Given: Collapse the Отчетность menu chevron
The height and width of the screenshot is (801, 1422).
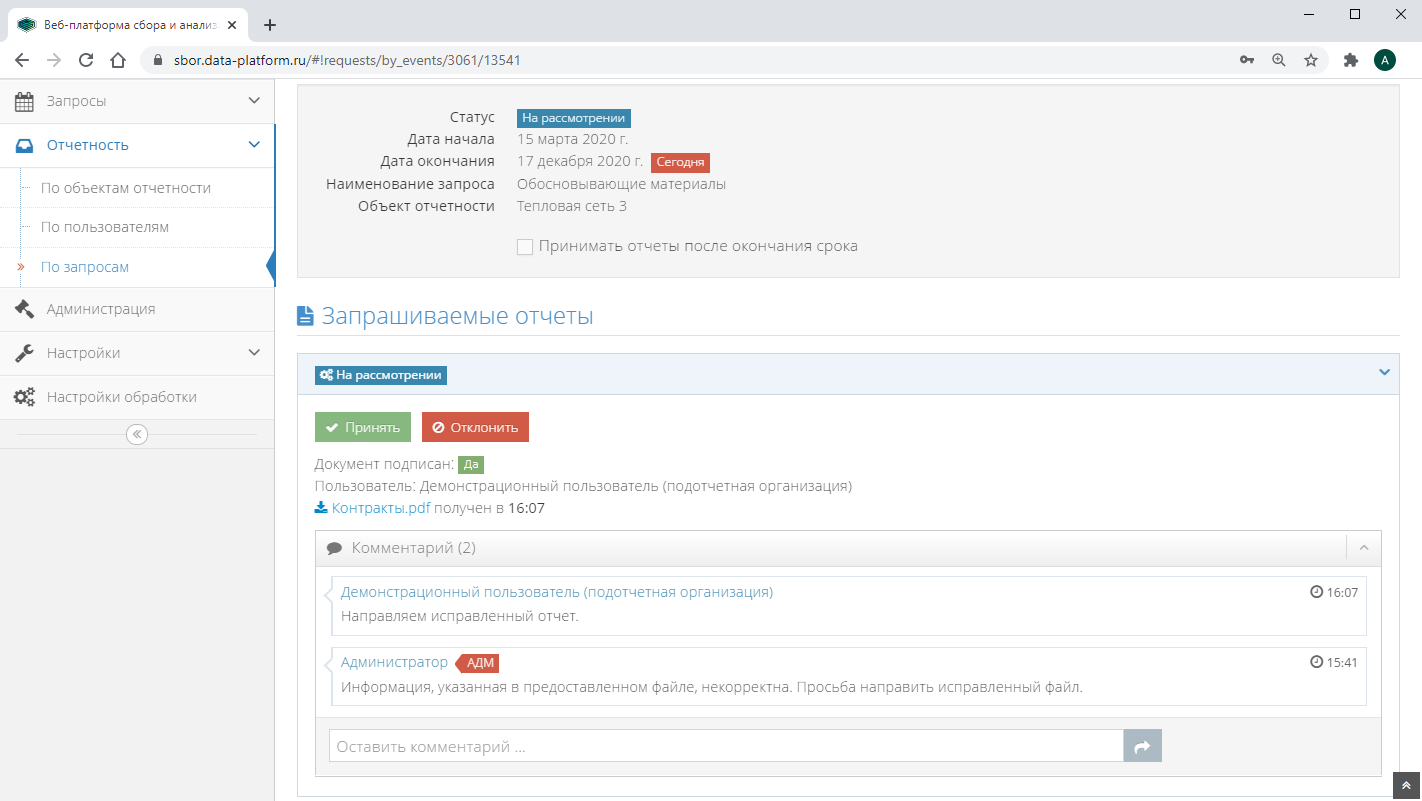Looking at the screenshot, I should [x=254, y=145].
